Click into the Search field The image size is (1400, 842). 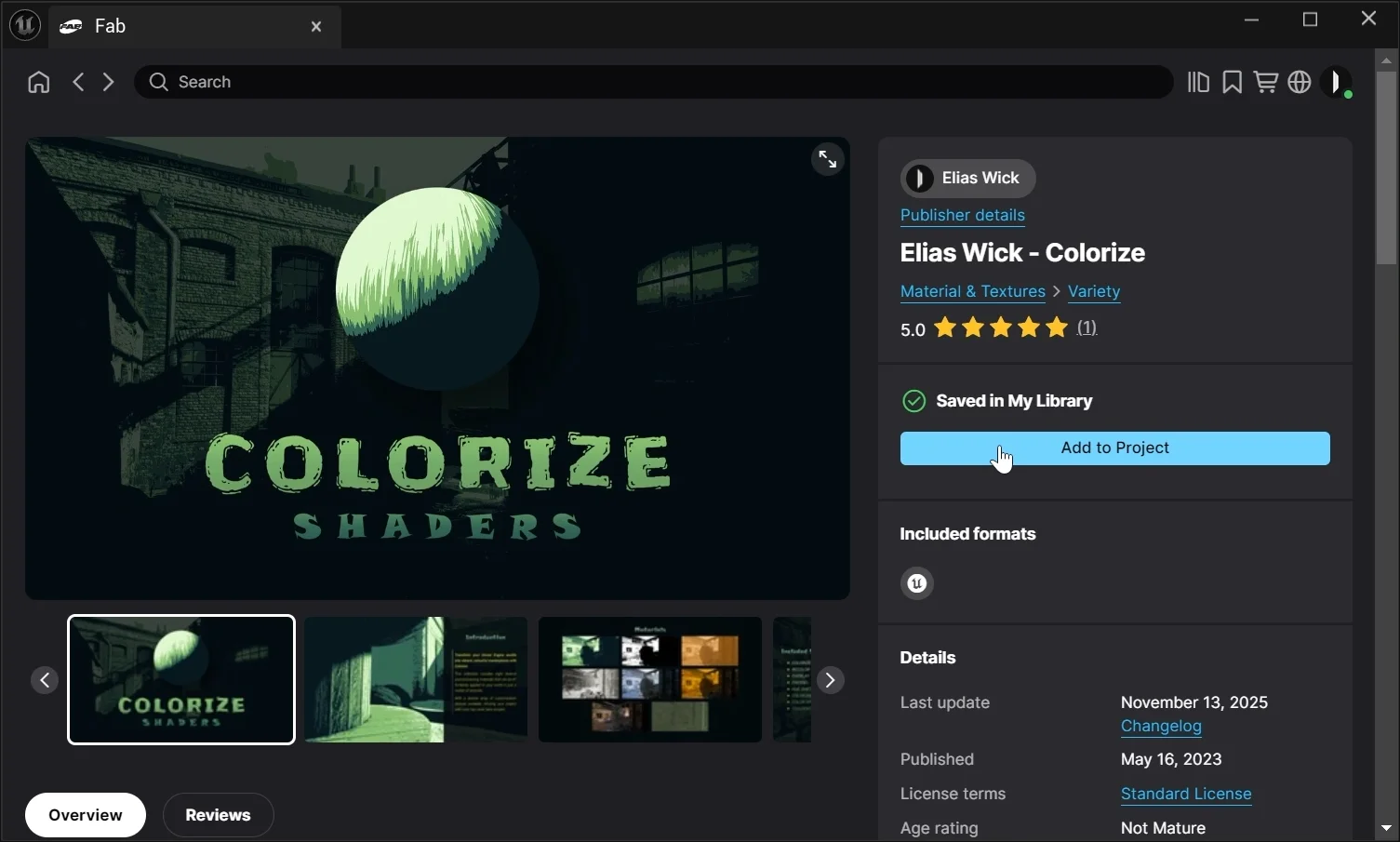[654, 82]
